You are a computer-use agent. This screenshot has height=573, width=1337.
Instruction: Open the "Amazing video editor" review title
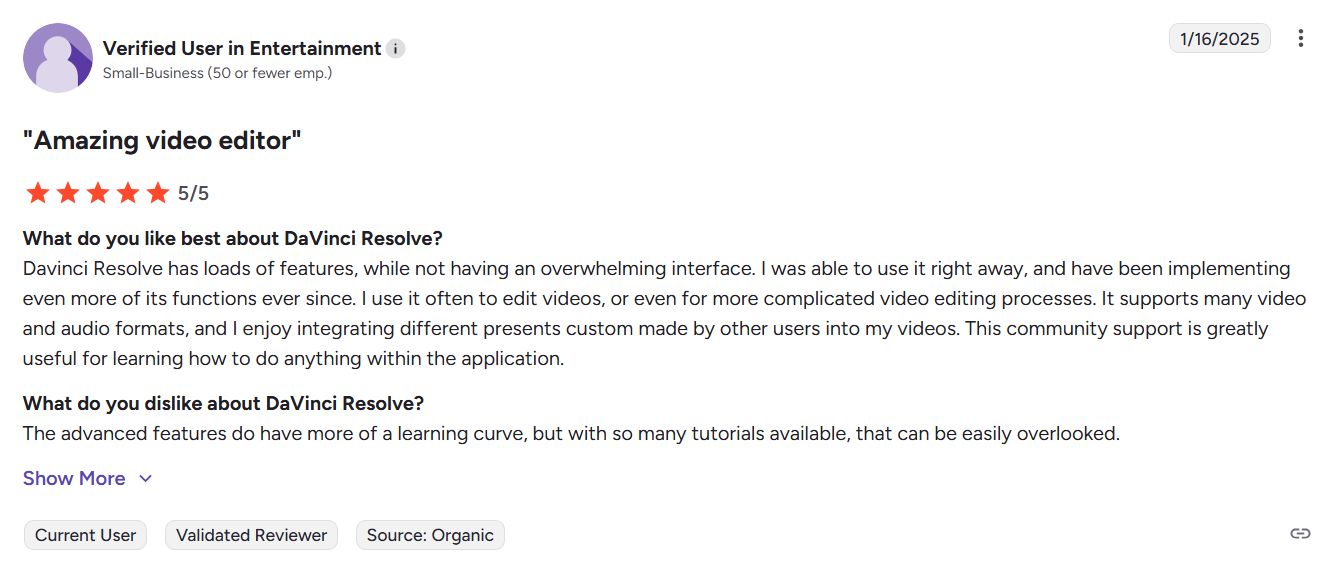coord(162,141)
